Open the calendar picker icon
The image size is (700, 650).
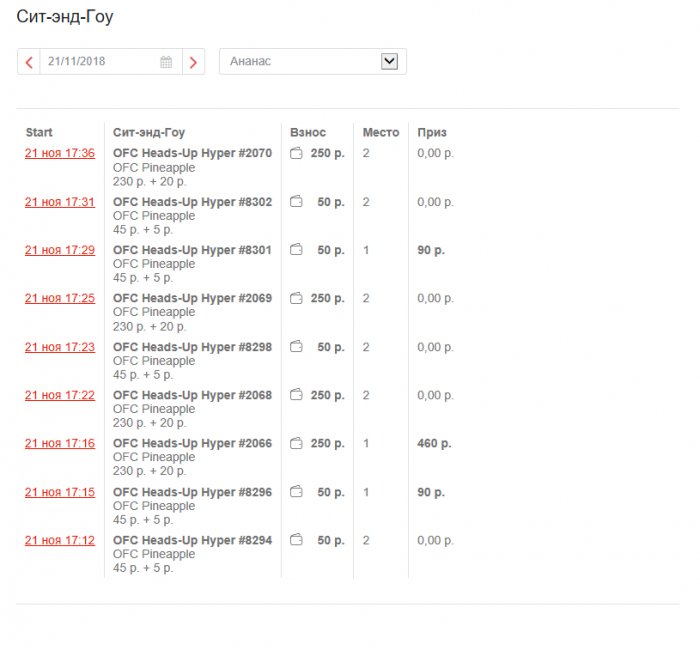(x=166, y=62)
